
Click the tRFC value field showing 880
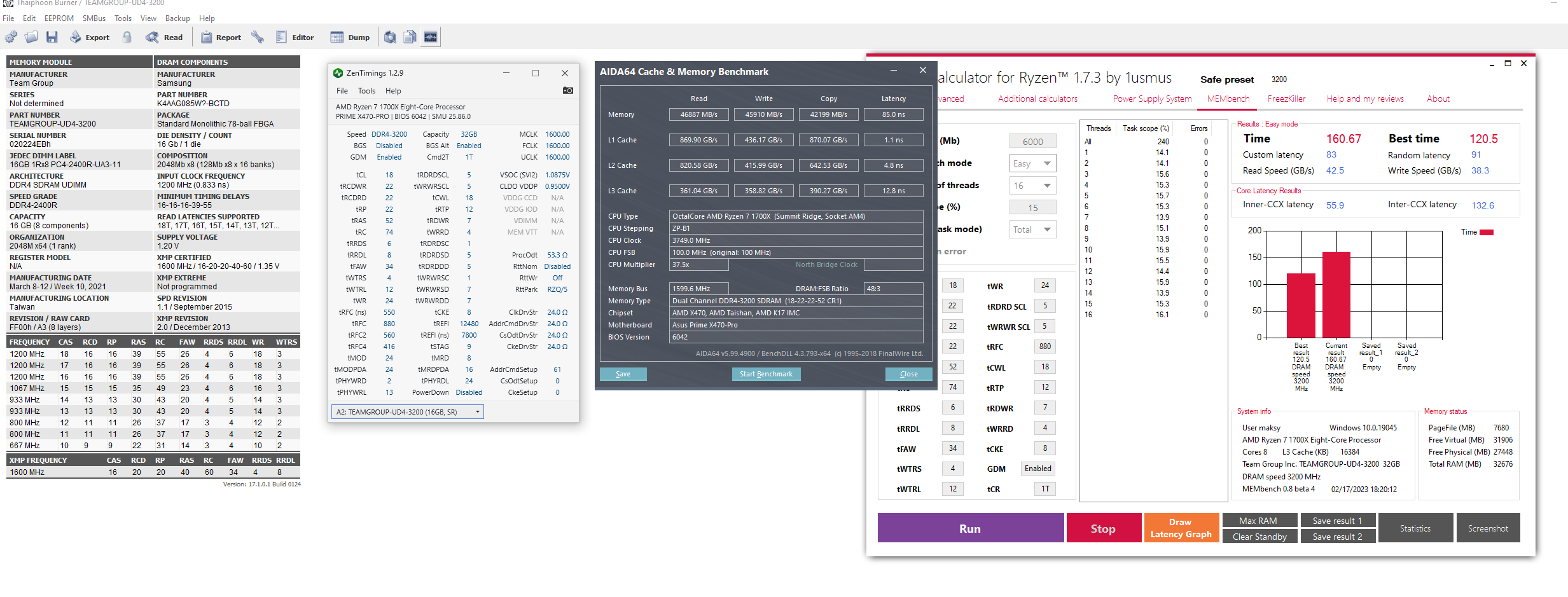[1045, 347]
